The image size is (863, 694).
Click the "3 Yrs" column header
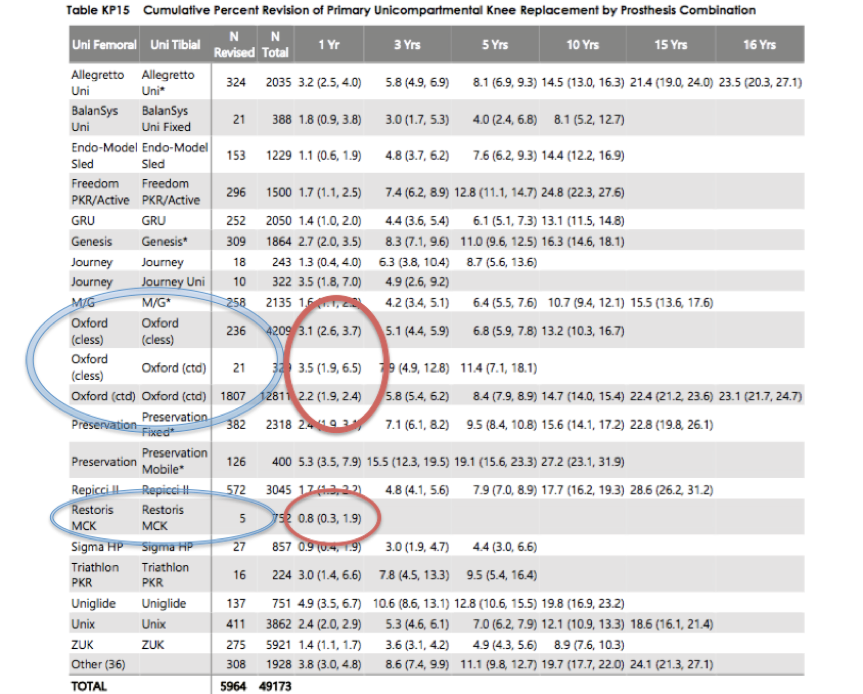click(x=407, y=45)
